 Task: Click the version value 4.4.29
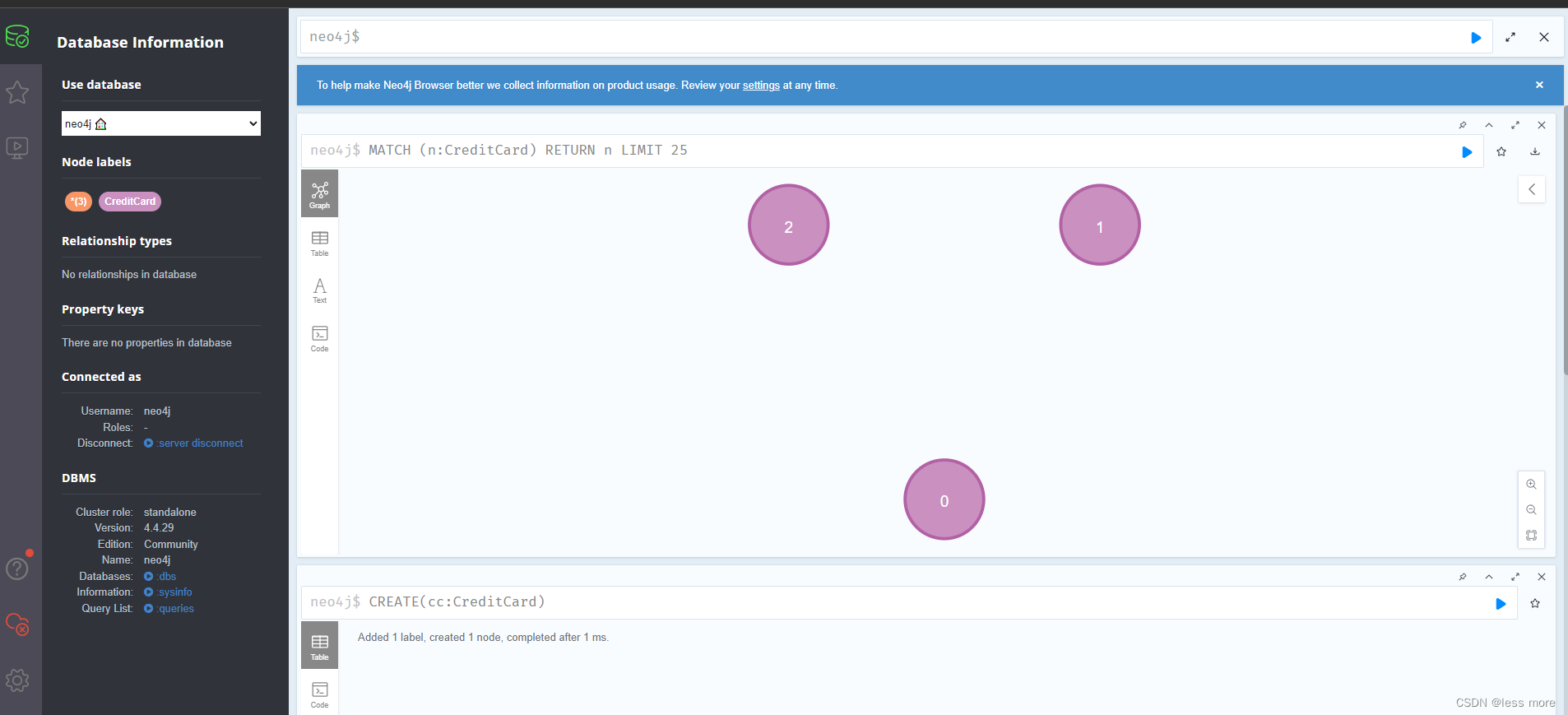[x=159, y=528]
